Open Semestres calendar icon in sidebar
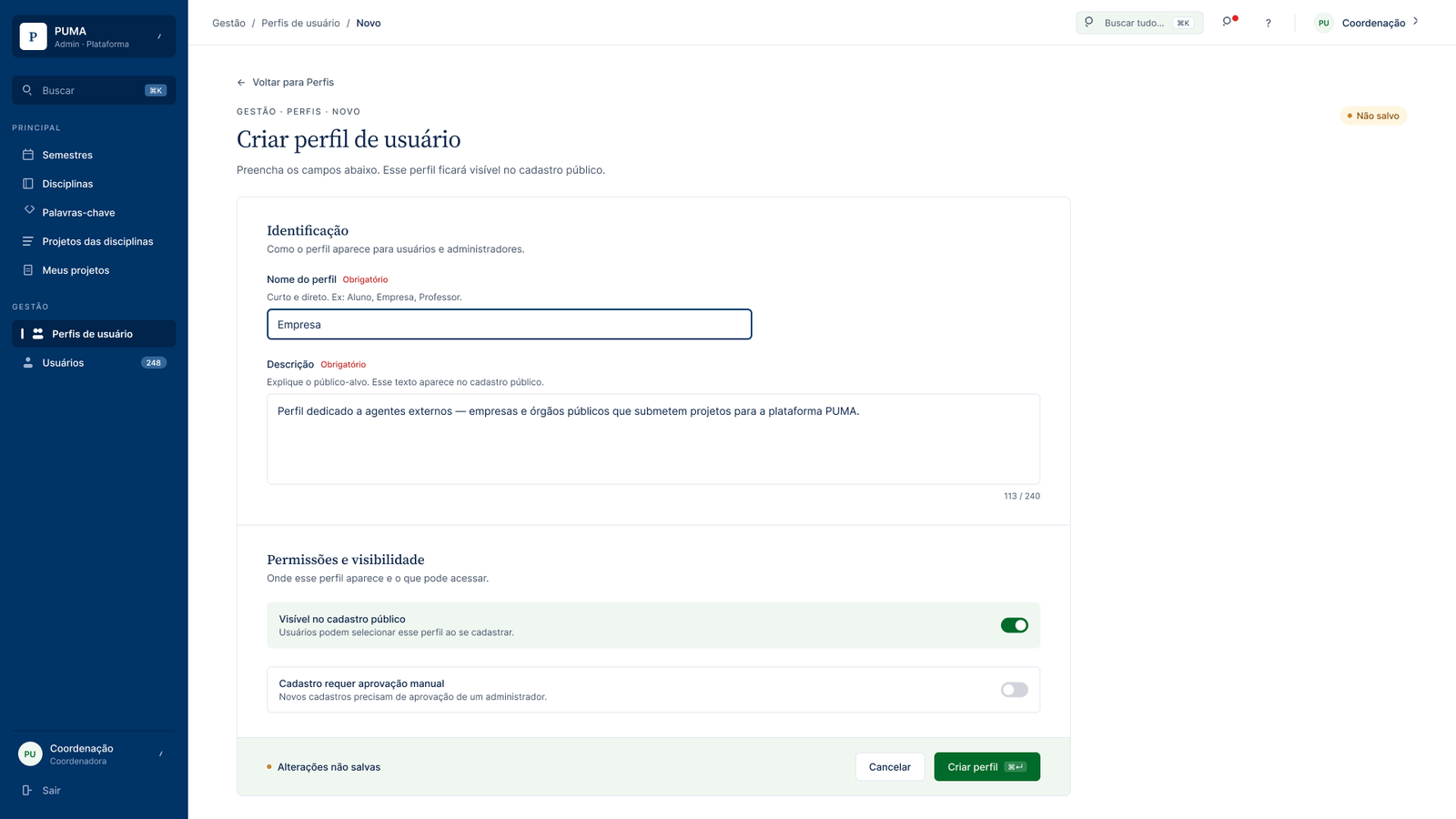 click(x=28, y=155)
